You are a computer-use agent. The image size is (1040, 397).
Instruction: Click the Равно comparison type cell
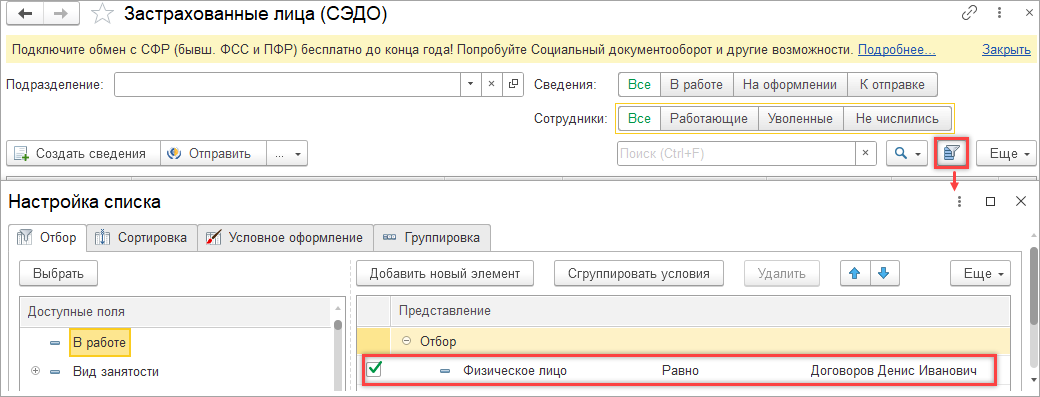(x=681, y=372)
